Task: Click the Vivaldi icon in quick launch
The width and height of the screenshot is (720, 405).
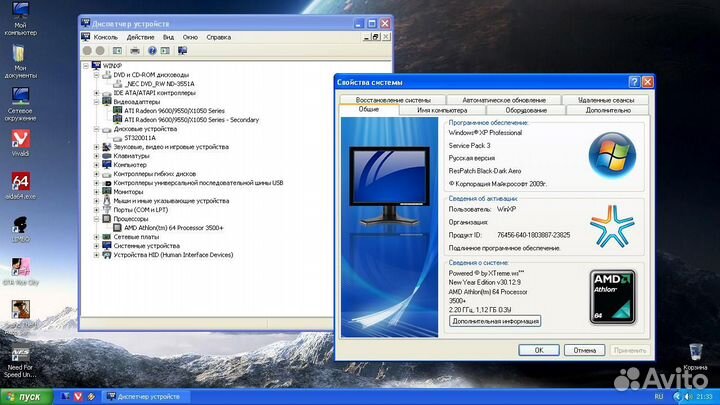Action: 79,396
